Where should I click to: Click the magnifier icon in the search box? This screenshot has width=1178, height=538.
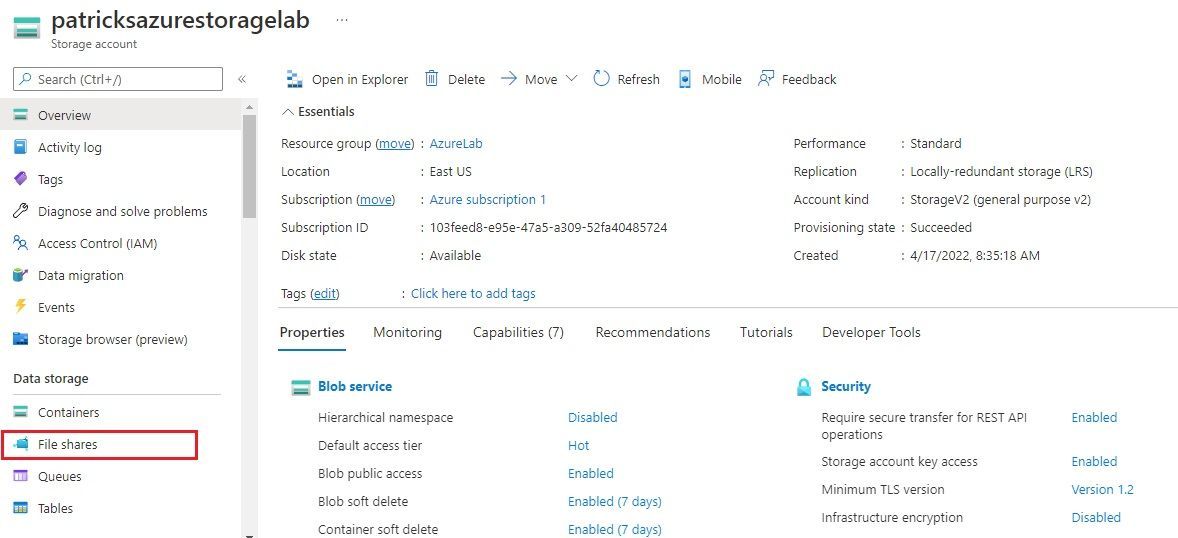click(26, 79)
